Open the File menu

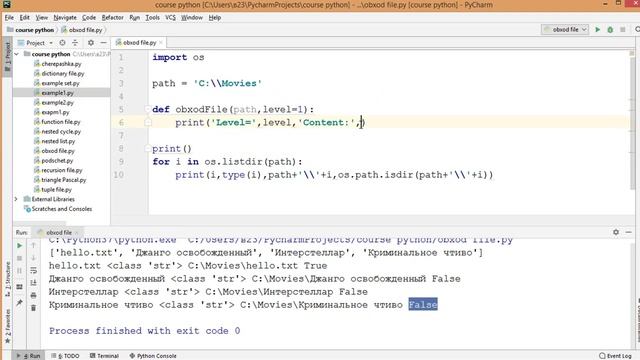point(9,18)
